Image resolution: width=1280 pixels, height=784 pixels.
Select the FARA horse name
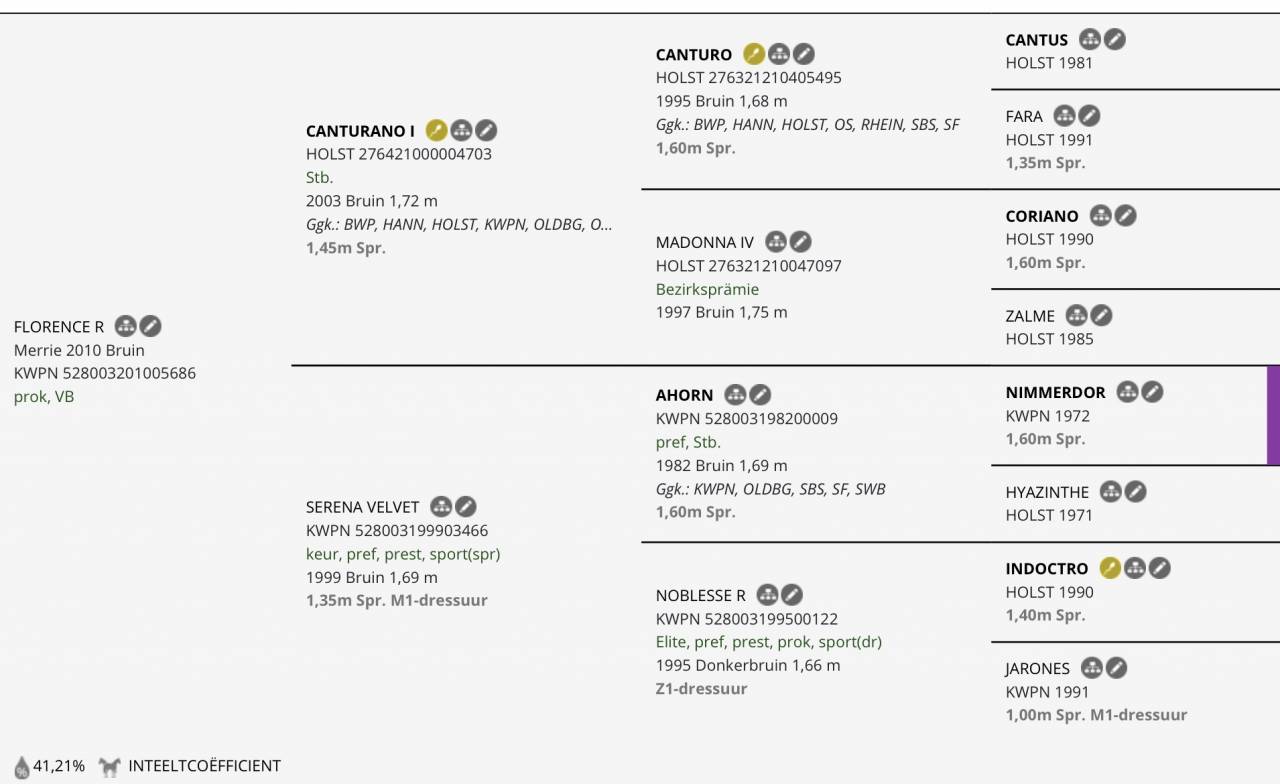coord(1024,116)
